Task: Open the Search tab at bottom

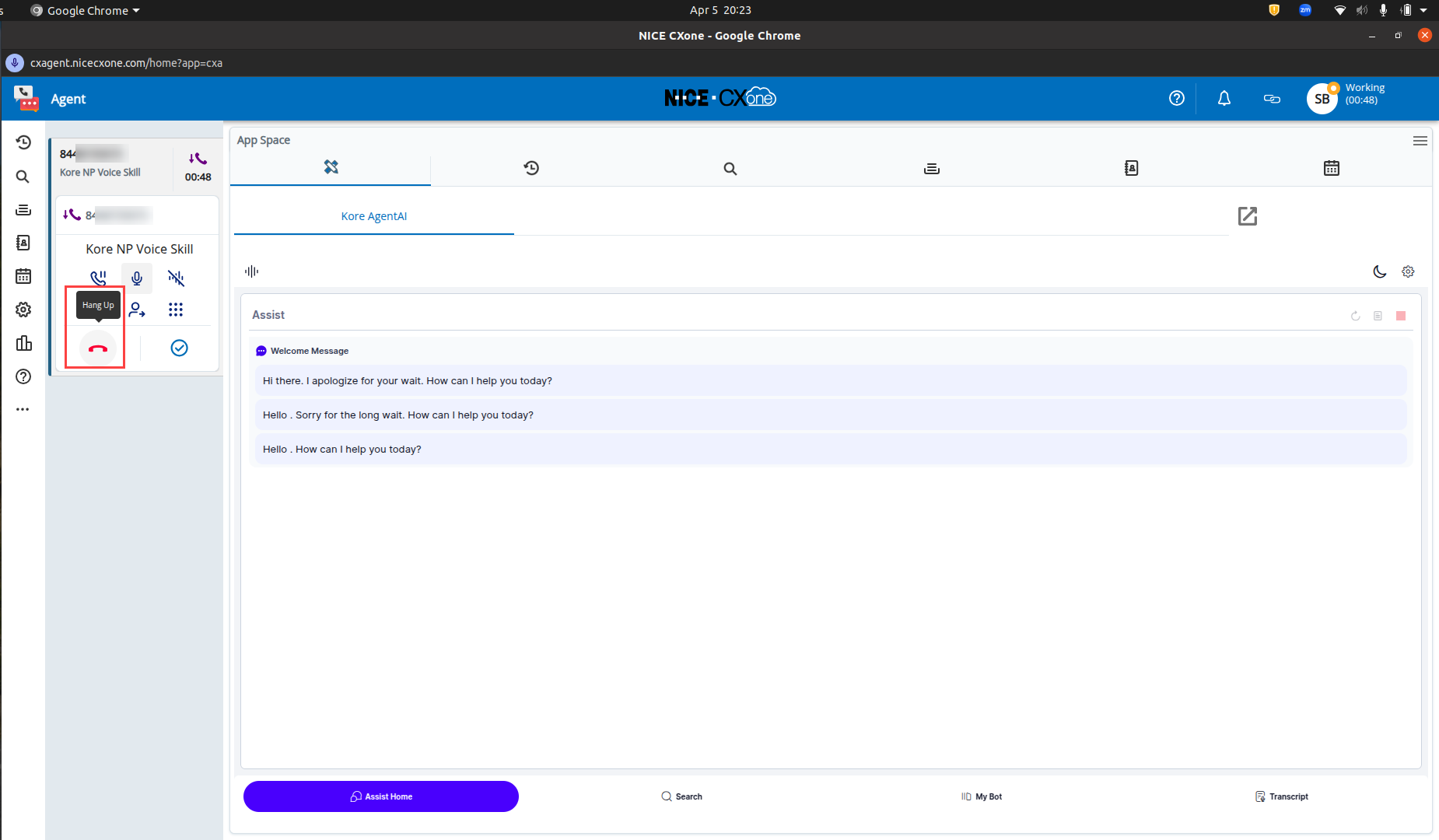Action: point(682,796)
